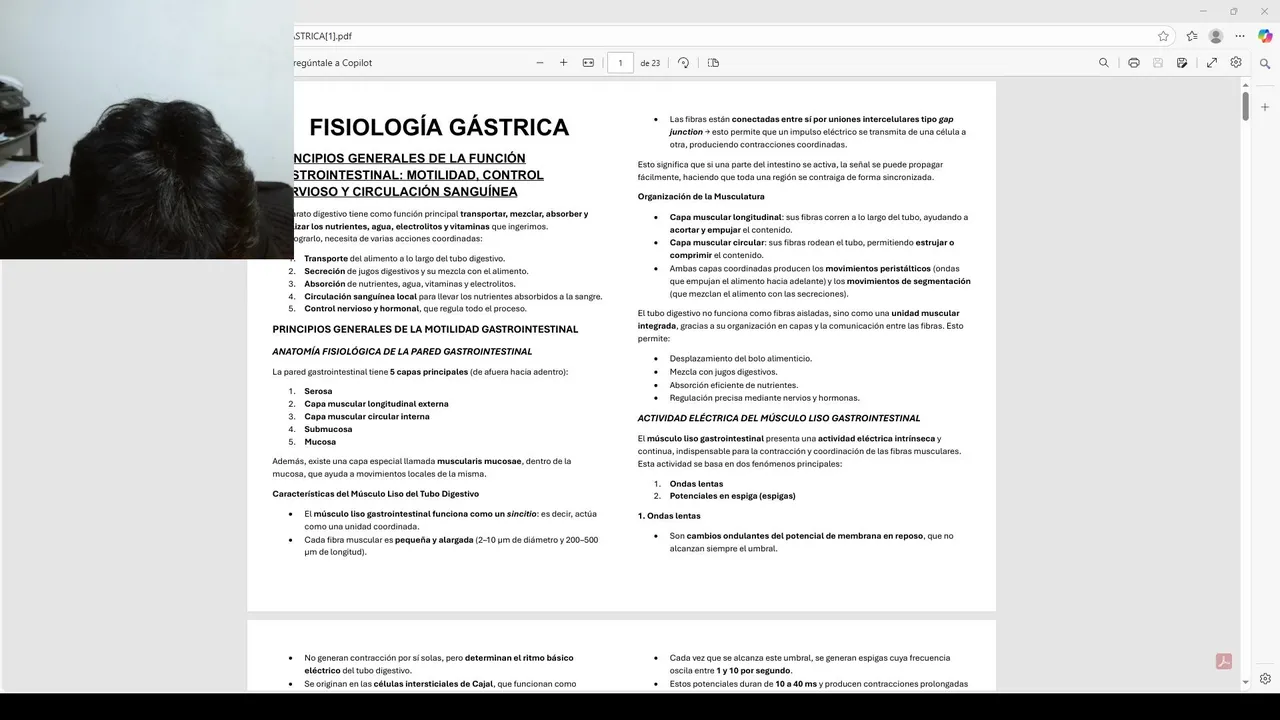This screenshot has width=1280, height=720.
Task: Click "Regulación precisa mediante nervios y hormonas."
Action: click(x=765, y=398)
